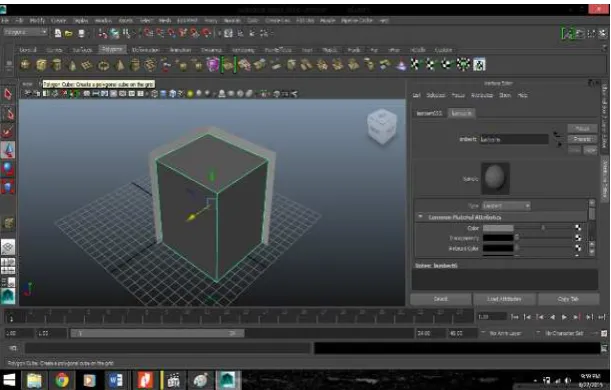Open the Polygons menu set dropdown

click(x=26, y=32)
